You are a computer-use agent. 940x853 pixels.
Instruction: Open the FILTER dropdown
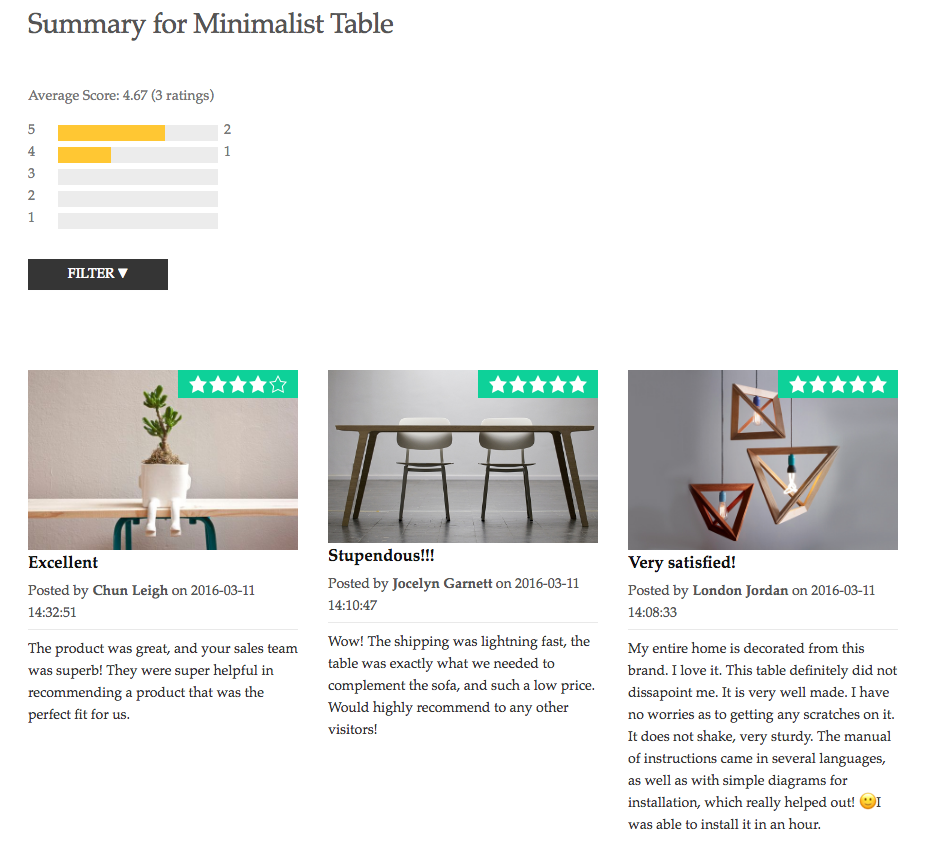coord(98,274)
